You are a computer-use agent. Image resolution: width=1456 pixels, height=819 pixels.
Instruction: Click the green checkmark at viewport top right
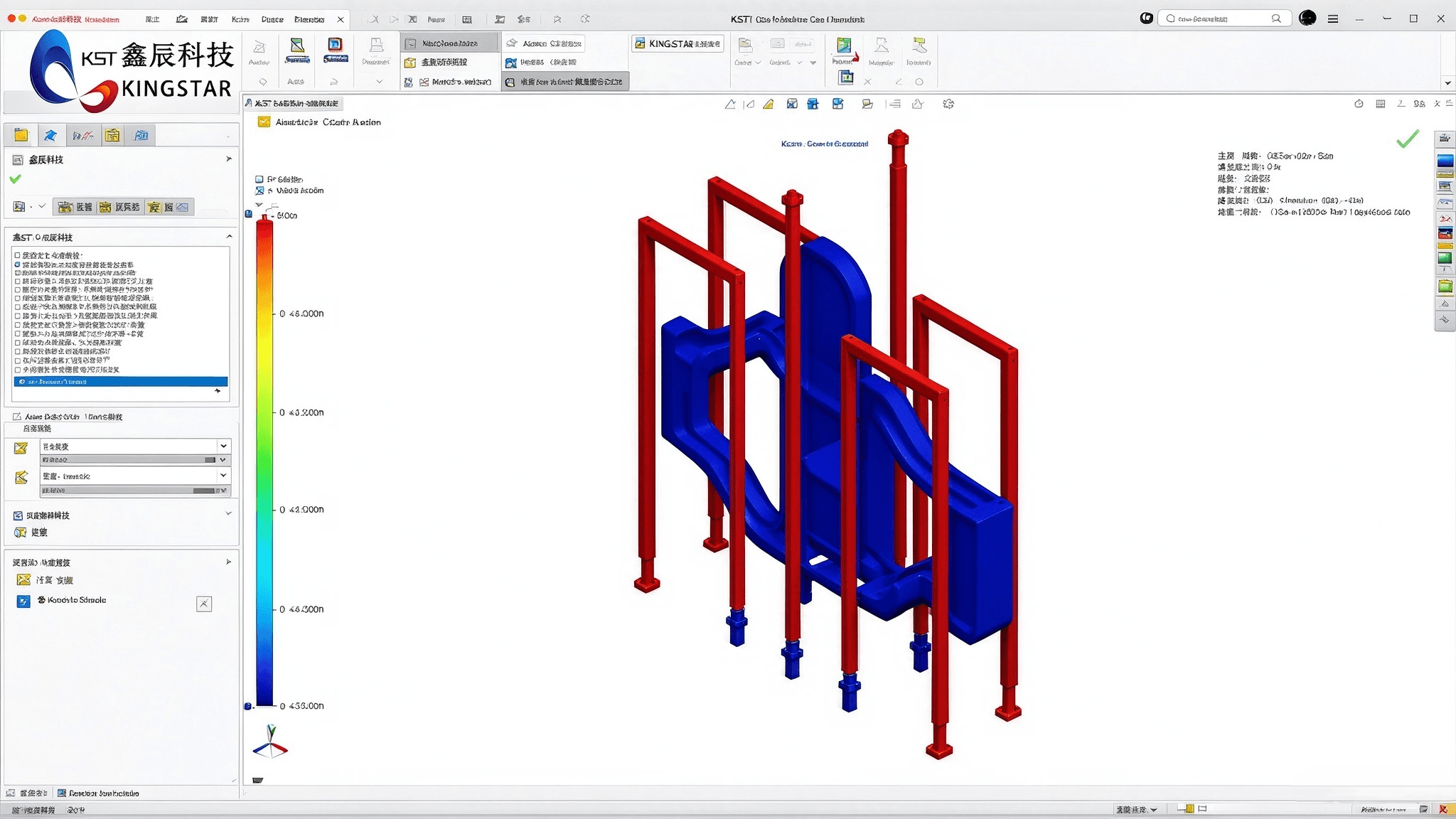(x=1407, y=139)
